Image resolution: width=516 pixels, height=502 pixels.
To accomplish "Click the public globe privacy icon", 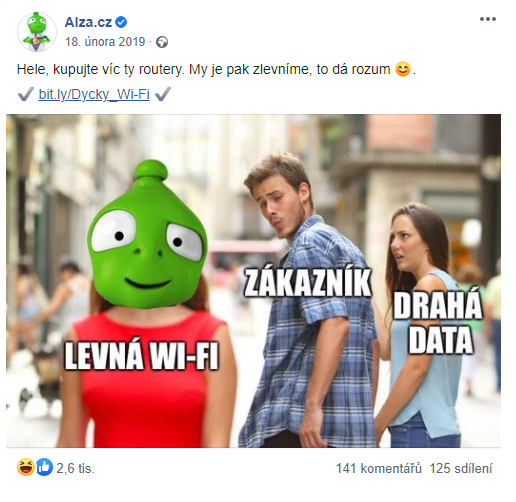I will click(x=162, y=42).
